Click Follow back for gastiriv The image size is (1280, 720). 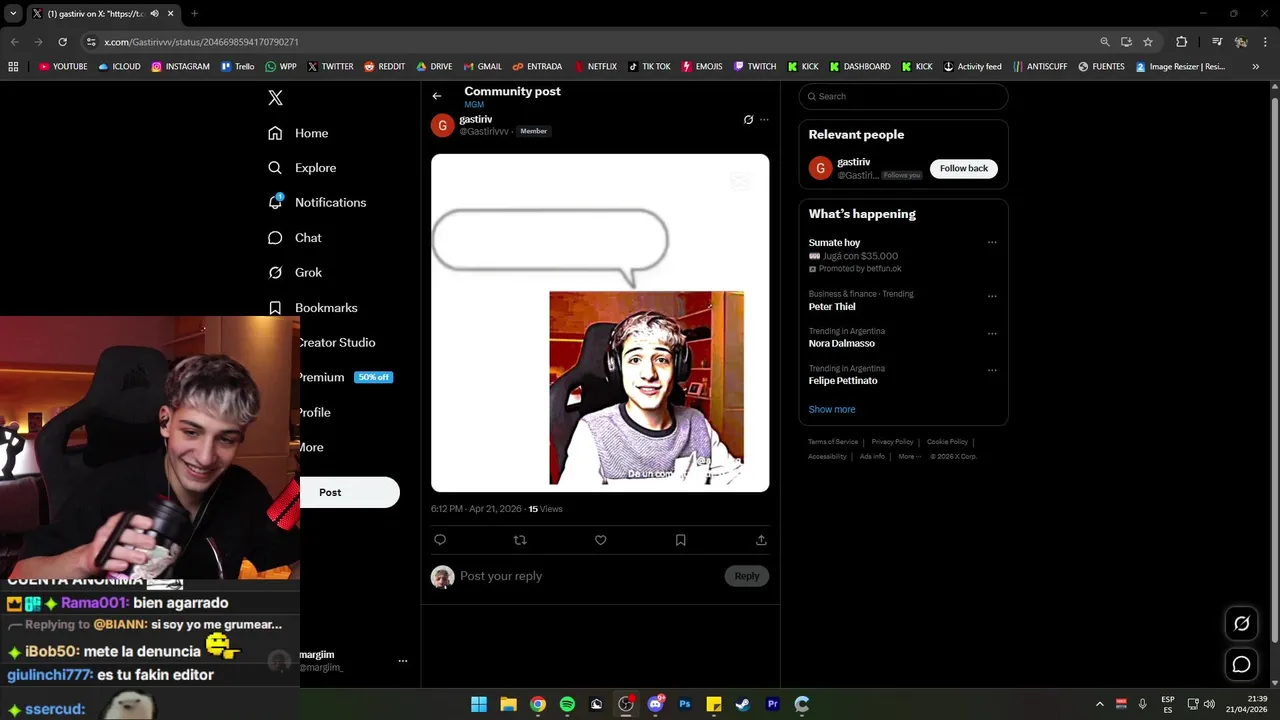[964, 168]
